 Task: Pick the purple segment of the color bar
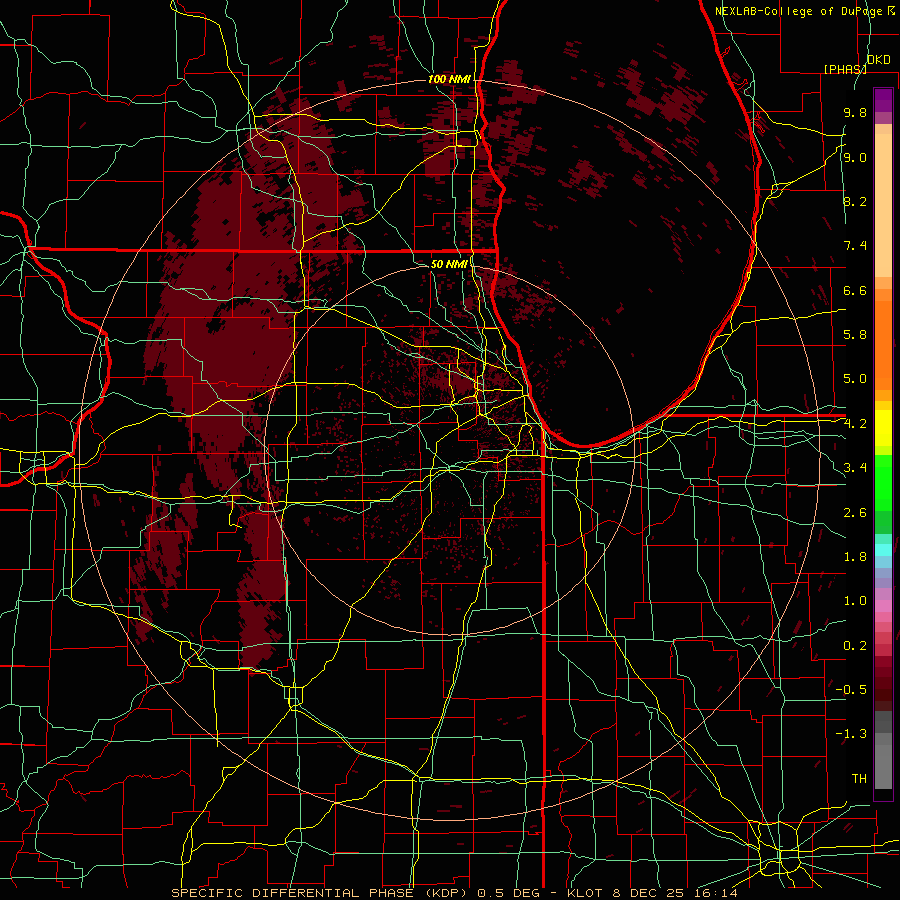[x=883, y=100]
